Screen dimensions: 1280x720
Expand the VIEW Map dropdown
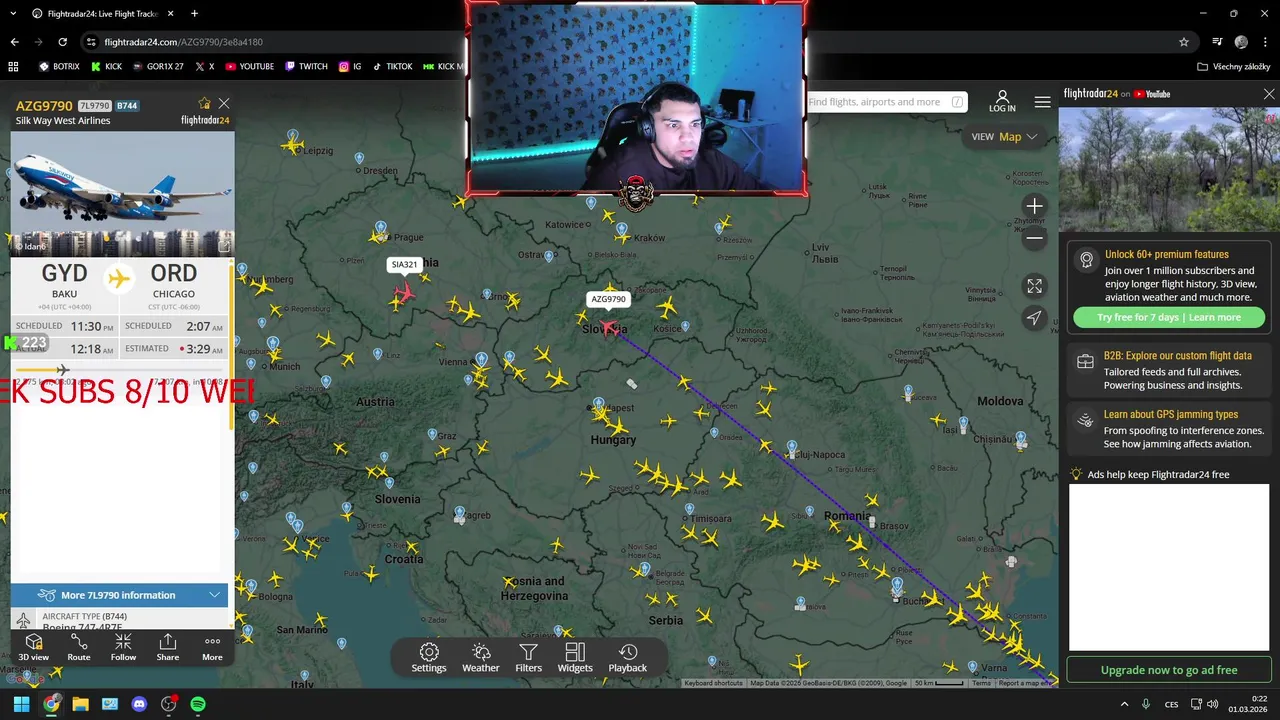[x=1005, y=137]
